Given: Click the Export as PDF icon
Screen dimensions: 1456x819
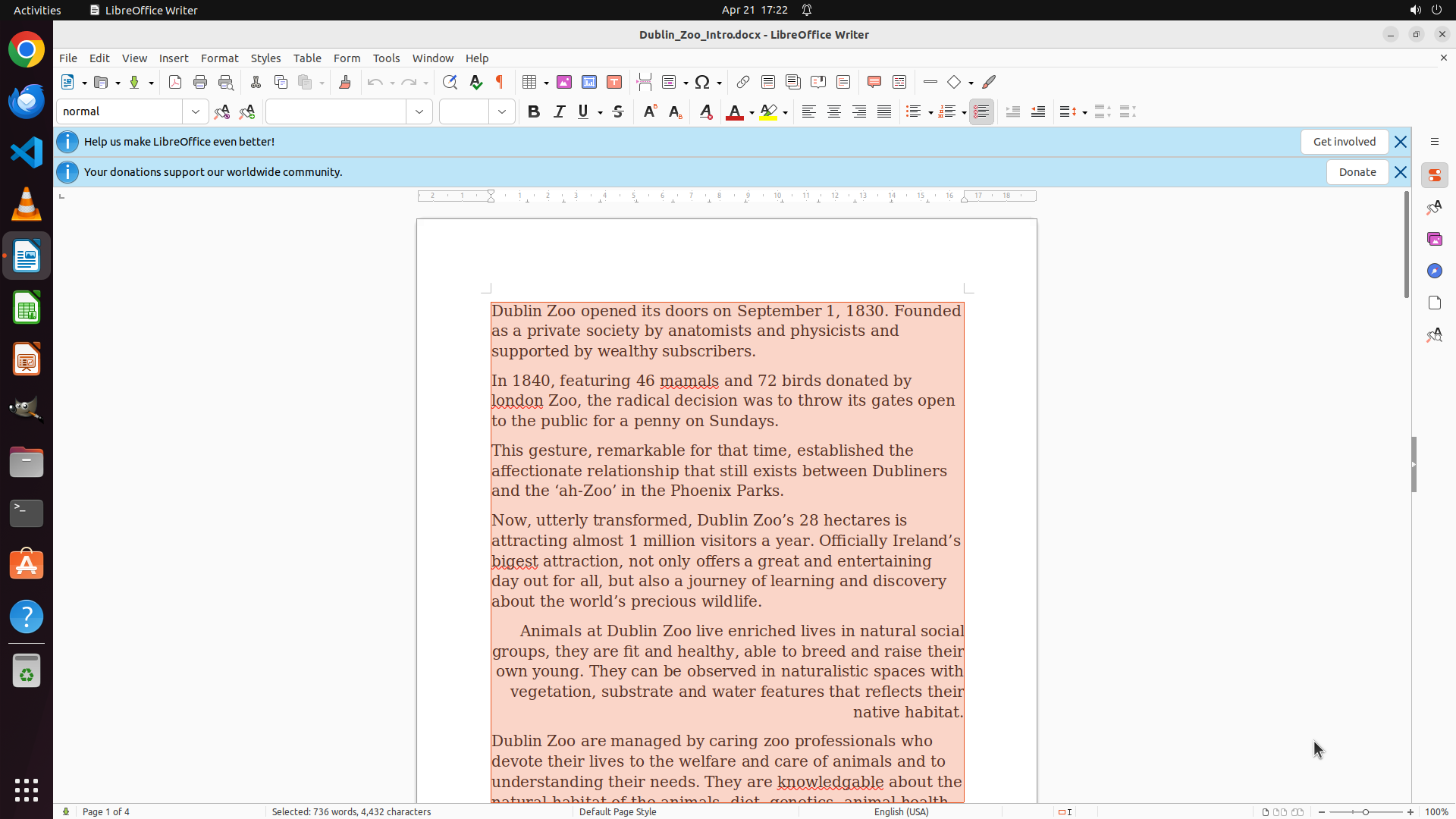Looking at the screenshot, I should (175, 82).
